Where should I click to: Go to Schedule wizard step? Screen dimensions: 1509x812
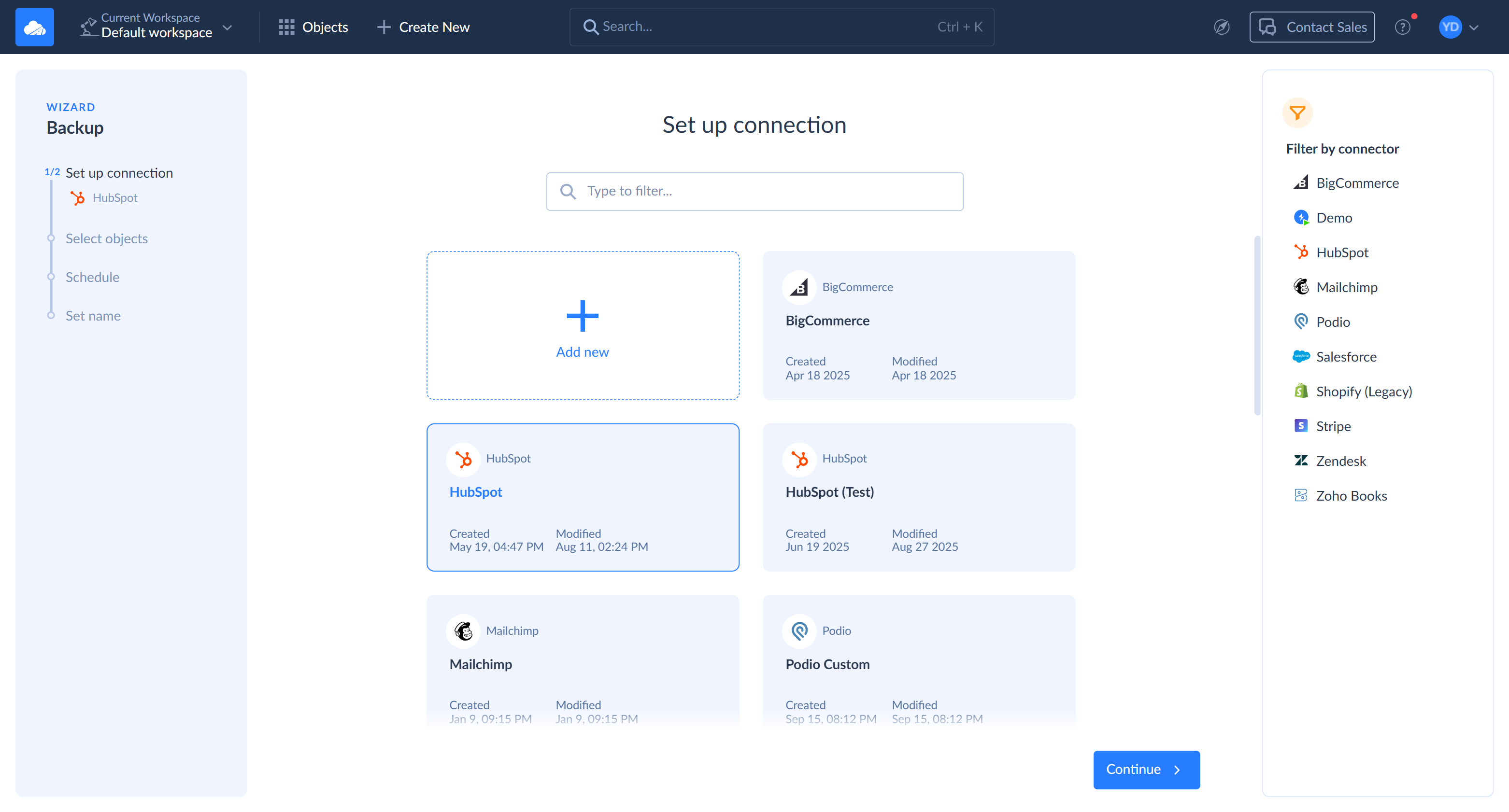93,277
